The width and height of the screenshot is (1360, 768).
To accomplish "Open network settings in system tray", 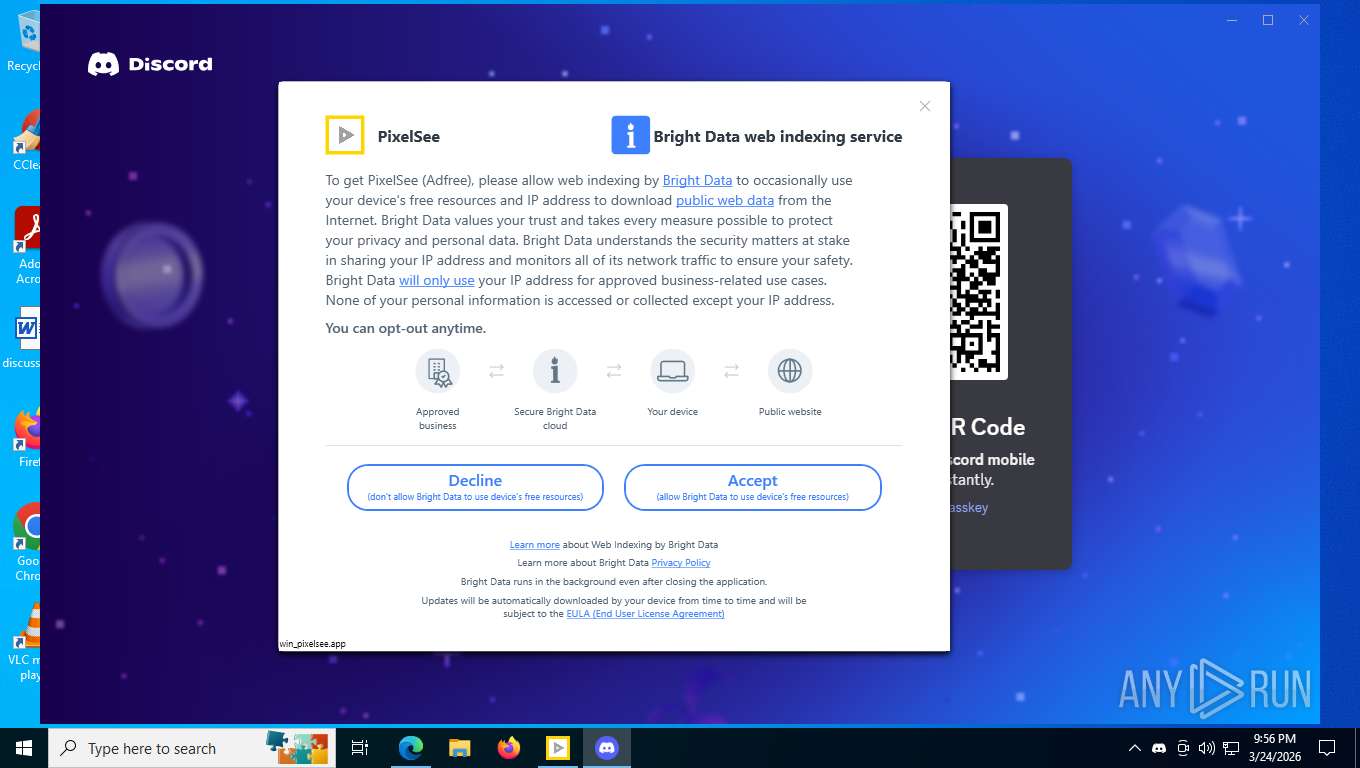I will 1231,748.
